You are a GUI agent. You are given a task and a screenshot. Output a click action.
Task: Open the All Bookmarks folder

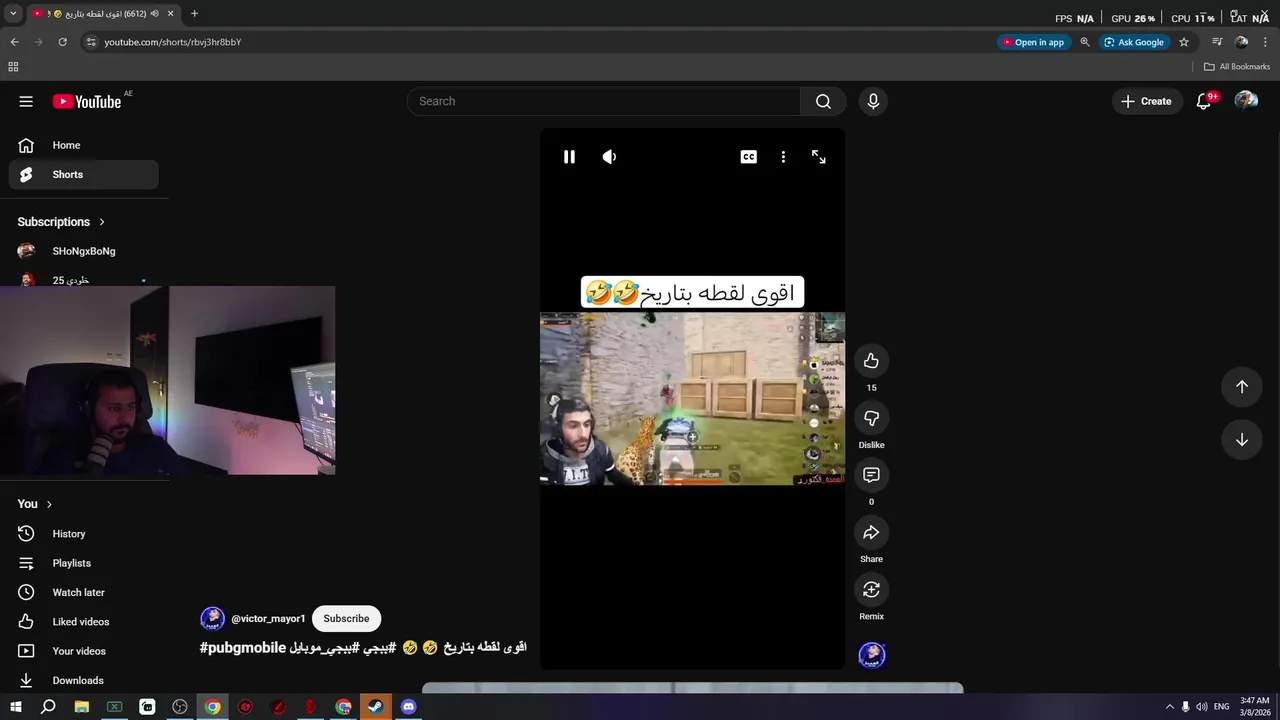(x=1237, y=67)
